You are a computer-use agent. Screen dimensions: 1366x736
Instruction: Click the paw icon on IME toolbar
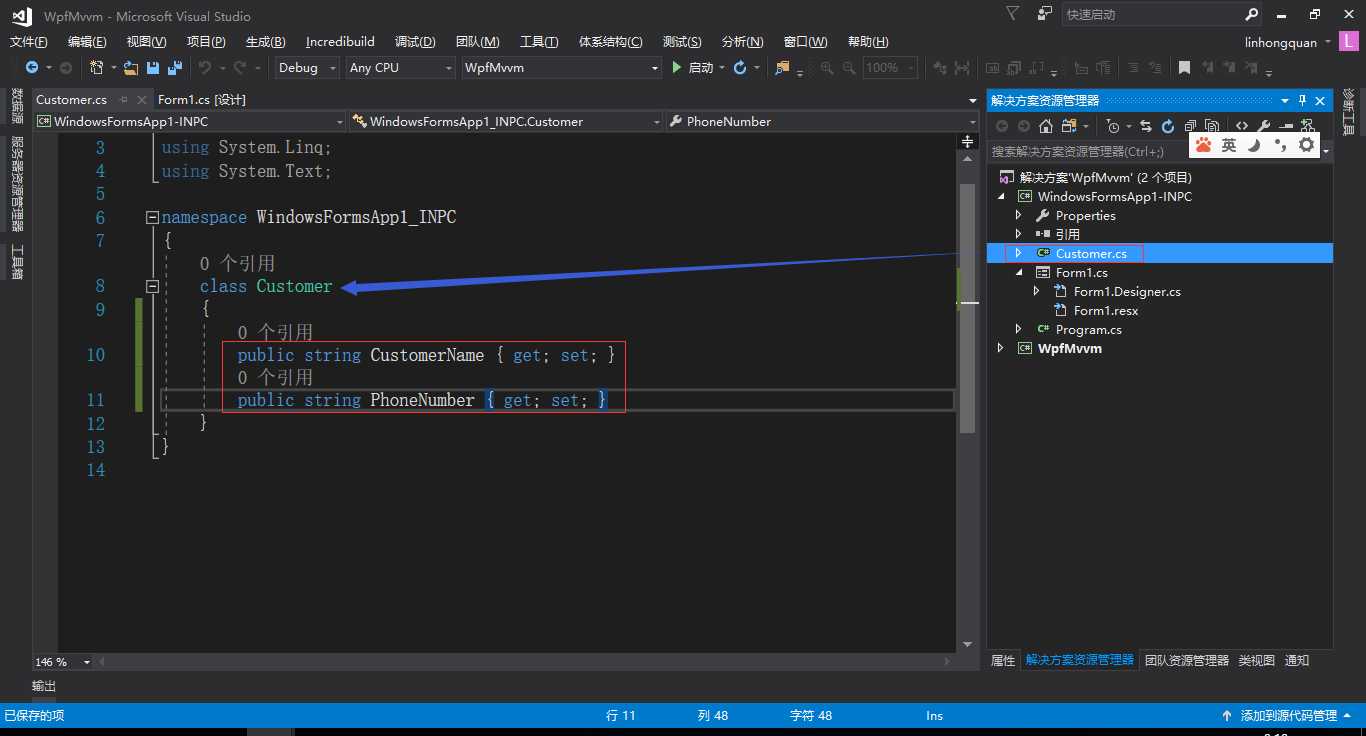[x=1203, y=145]
